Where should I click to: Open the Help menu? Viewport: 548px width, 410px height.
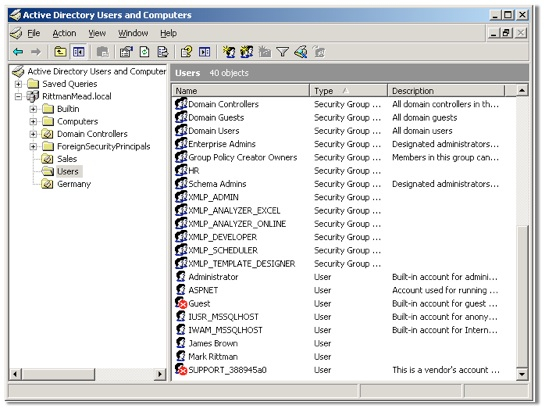point(168,33)
